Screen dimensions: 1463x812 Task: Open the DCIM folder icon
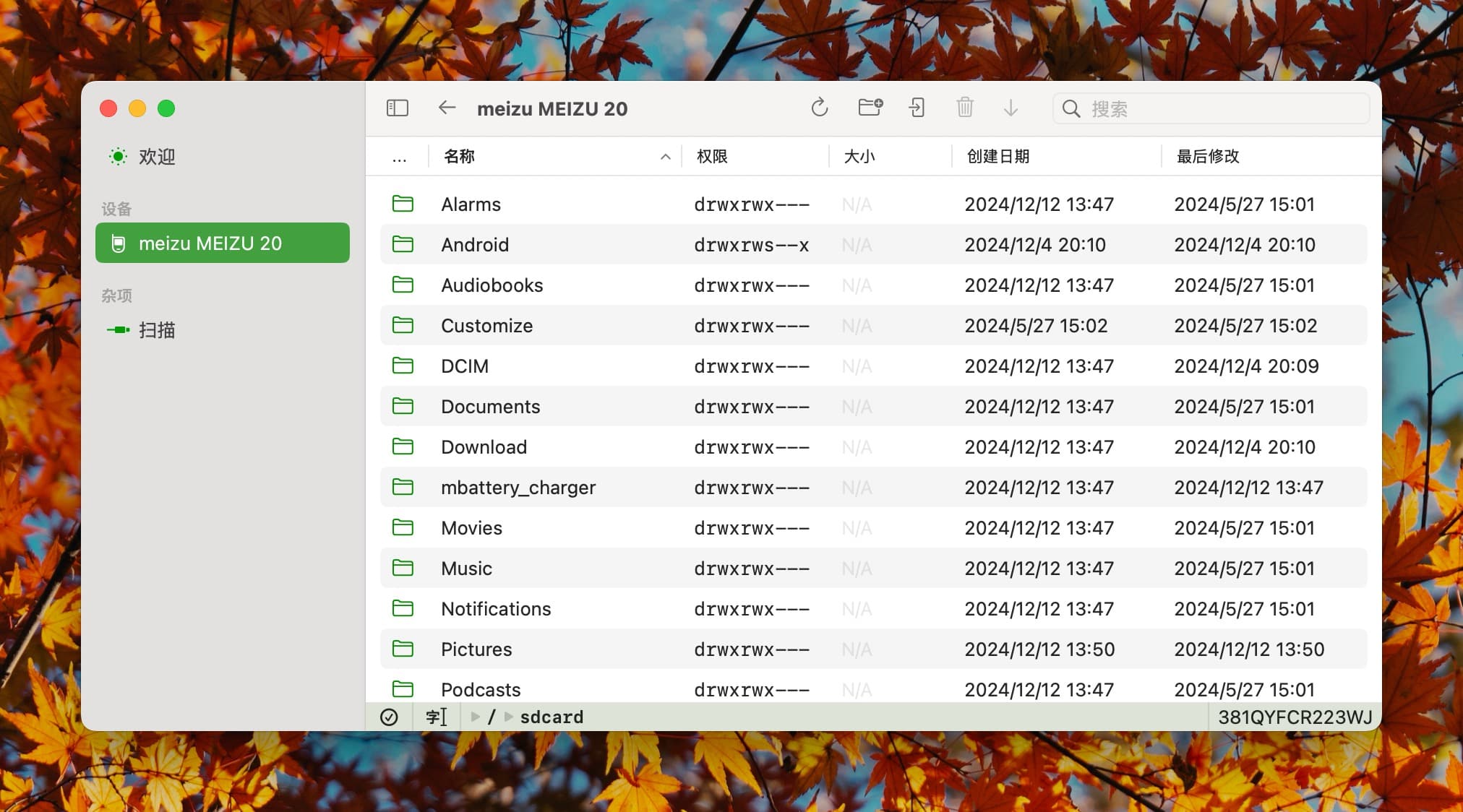pos(404,366)
